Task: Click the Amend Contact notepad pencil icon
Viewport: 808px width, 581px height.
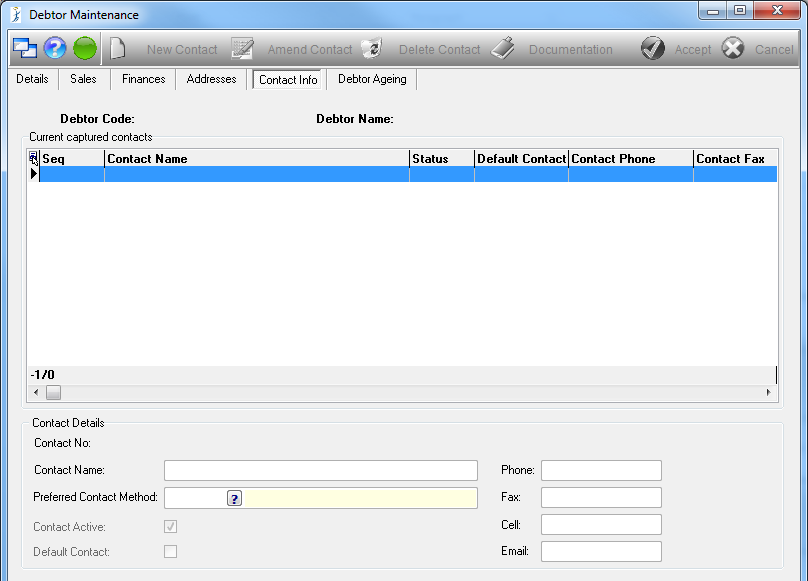Action: coord(242,48)
